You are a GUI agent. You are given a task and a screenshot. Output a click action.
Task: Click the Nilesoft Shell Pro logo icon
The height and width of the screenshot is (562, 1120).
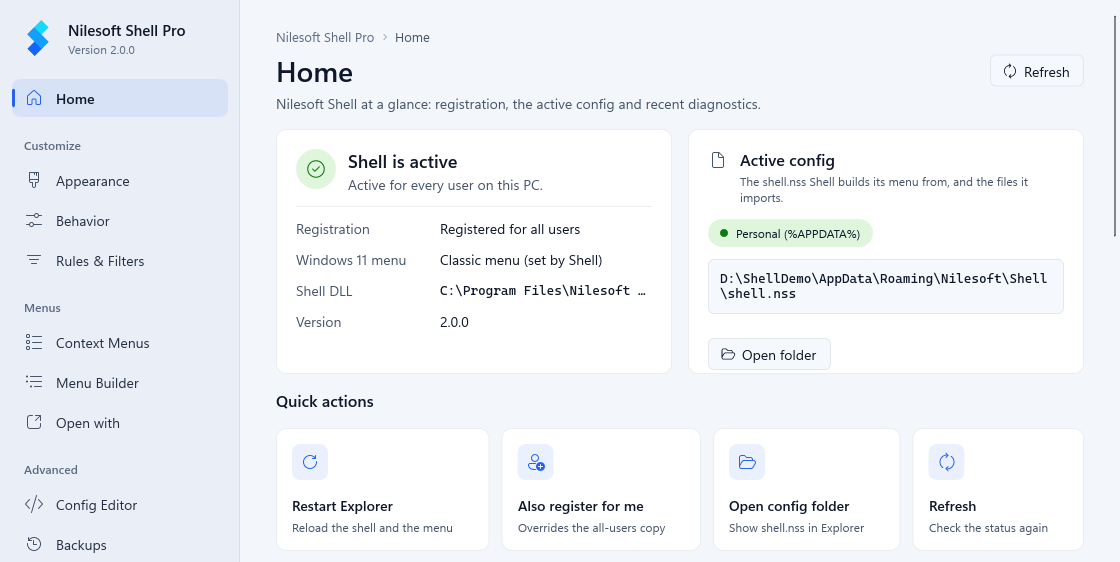coord(38,39)
